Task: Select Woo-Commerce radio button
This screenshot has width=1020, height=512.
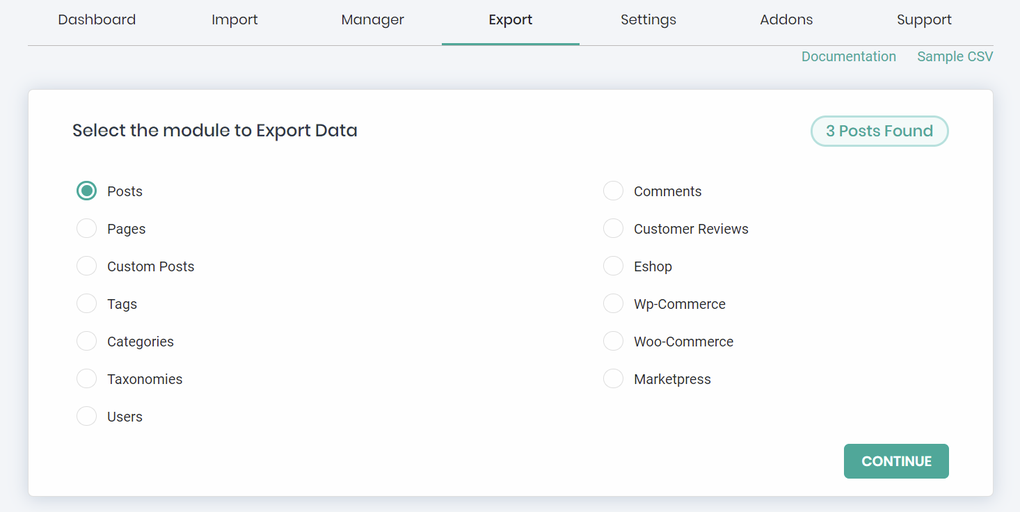Action: (613, 341)
